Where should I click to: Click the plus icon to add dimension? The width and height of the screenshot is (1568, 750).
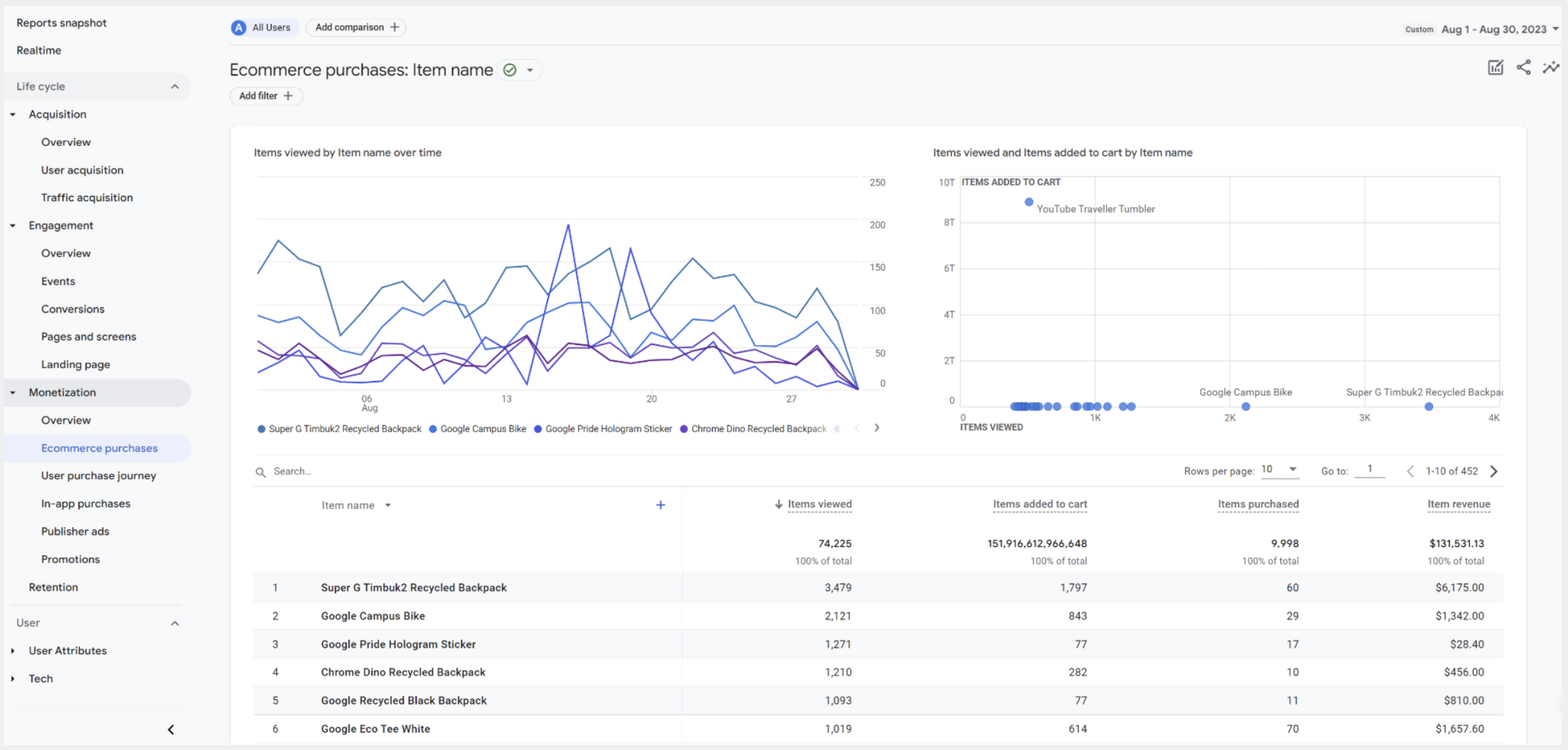[x=660, y=505]
